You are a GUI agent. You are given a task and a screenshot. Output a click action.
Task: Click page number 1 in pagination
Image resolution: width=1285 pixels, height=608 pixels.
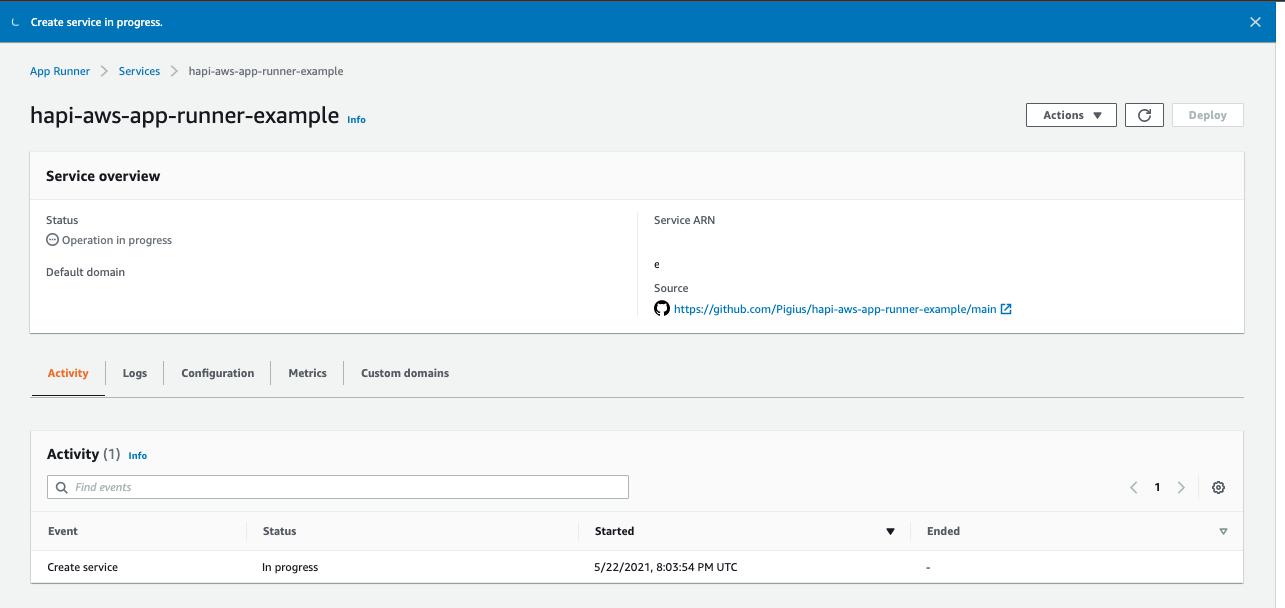(1158, 487)
